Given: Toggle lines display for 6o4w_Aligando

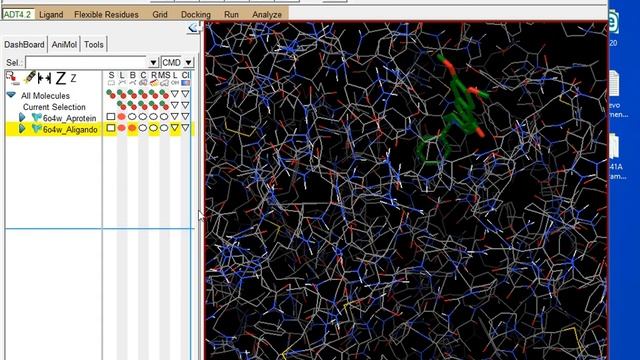Looking at the screenshot, I should [x=122, y=128].
